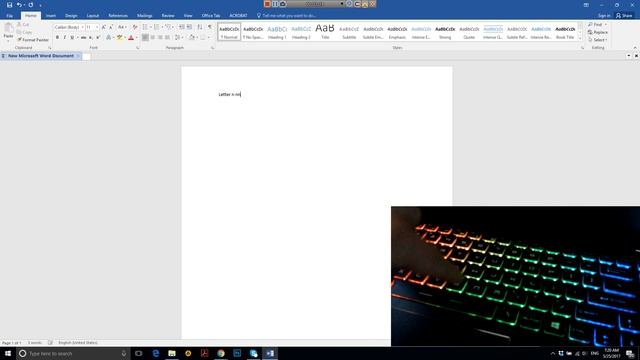Open Microsoft Edge from taskbar
The height and width of the screenshot is (360, 640).
coord(156,353)
